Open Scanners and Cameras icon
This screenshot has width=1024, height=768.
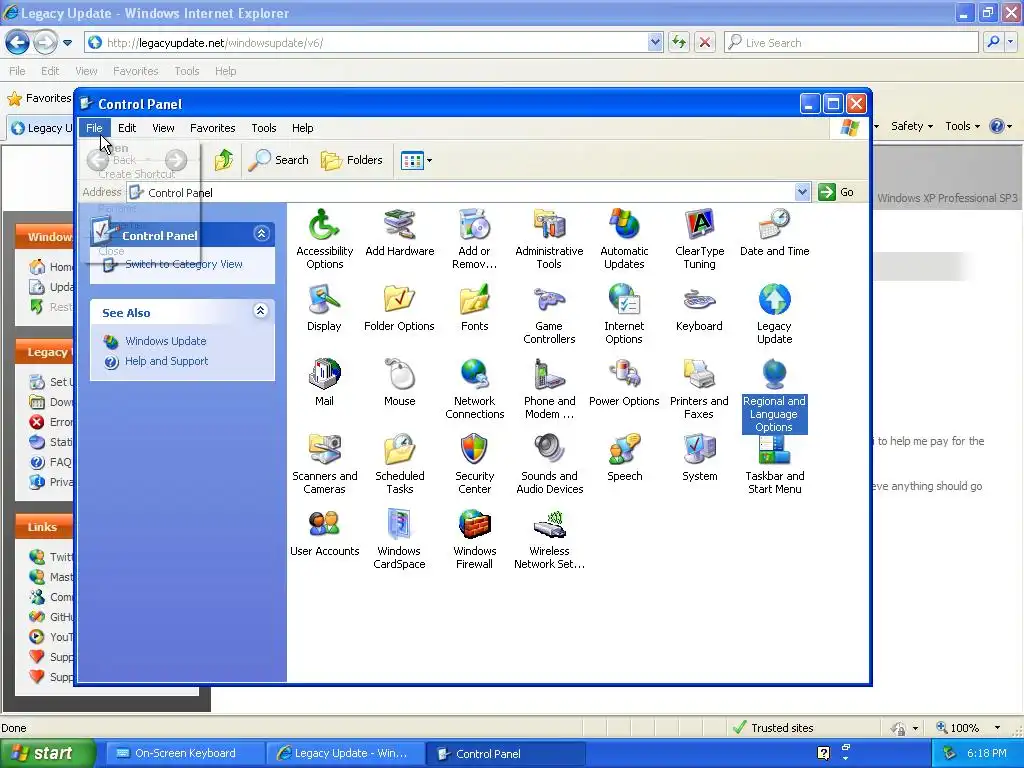point(324,464)
